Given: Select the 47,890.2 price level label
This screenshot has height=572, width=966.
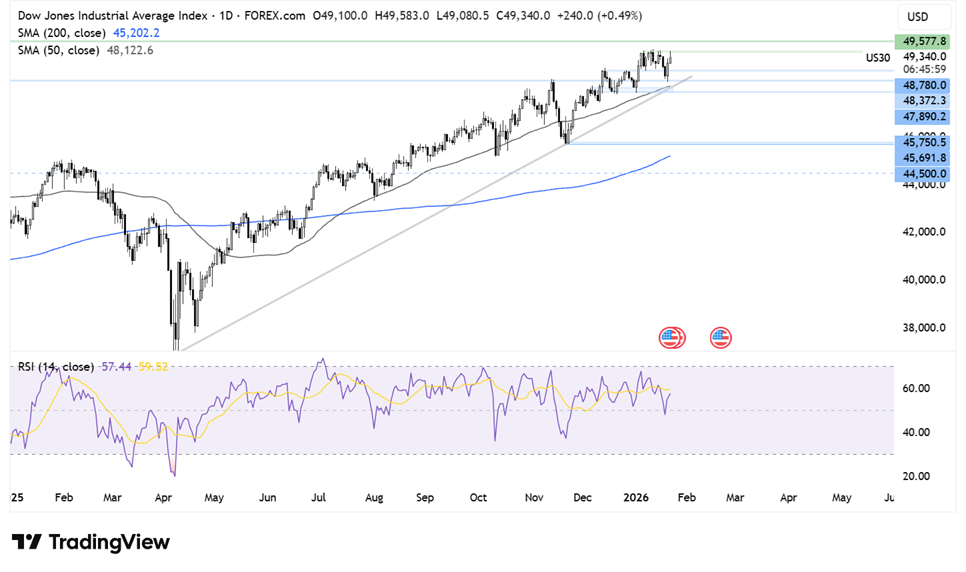Looking at the screenshot, I should pos(922,116).
